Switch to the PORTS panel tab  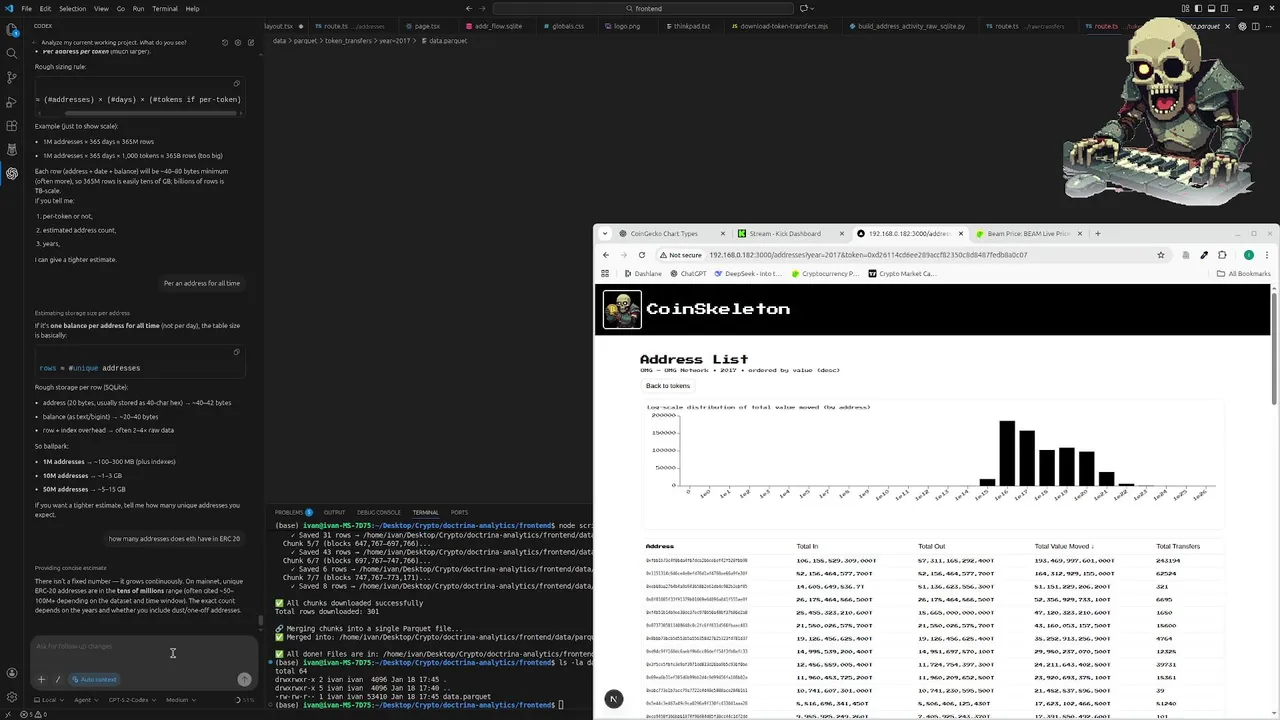coord(459,513)
